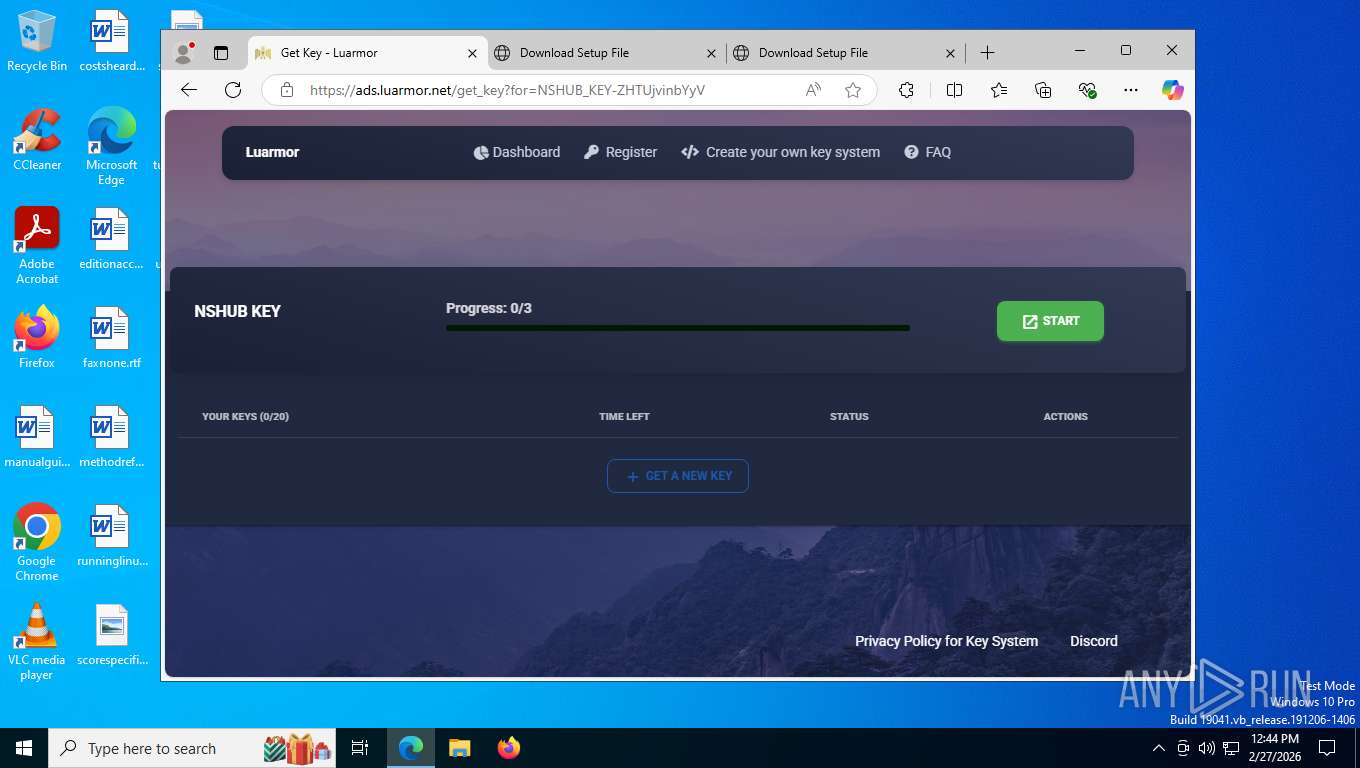Viewport: 1360px width, 768px height.
Task: Select the scorespecifi image file on desktop
Action: coord(111,635)
